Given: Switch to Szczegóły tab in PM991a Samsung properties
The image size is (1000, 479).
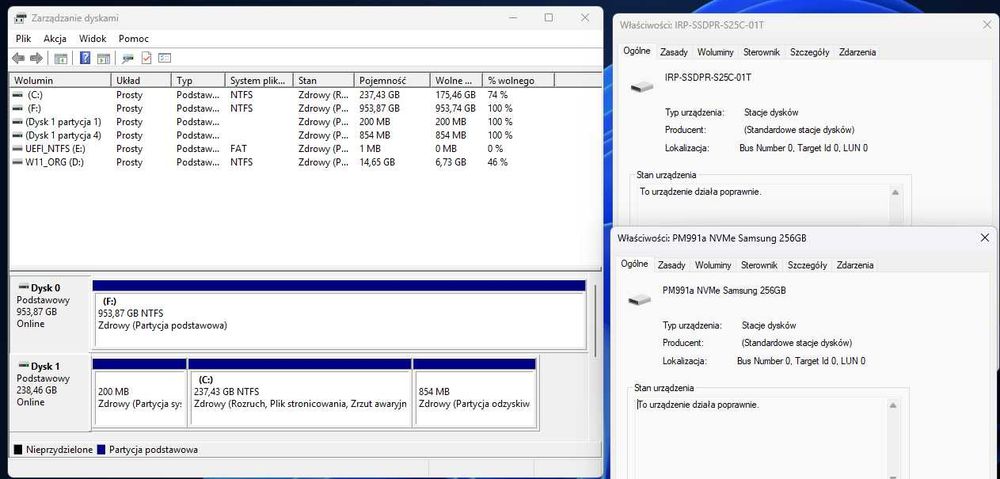Looking at the screenshot, I should point(807,265).
